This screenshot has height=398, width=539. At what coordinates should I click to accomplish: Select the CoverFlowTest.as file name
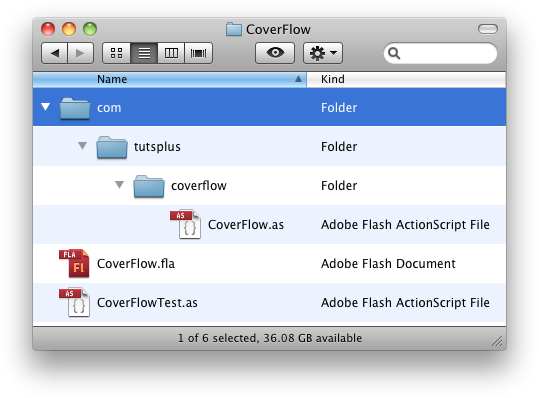[x=147, y=303]
